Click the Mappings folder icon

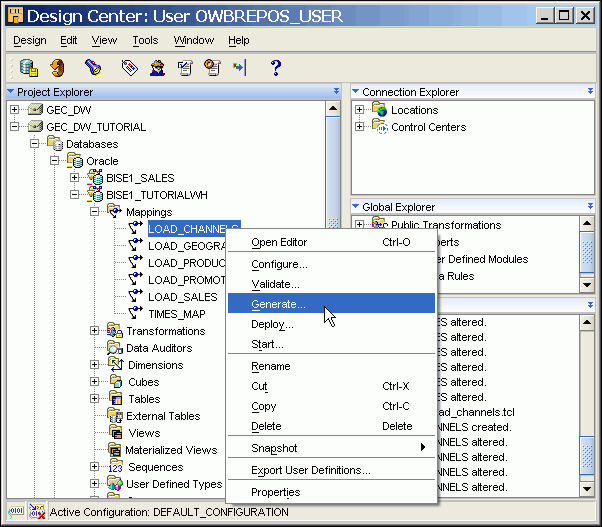pos(115,211)
